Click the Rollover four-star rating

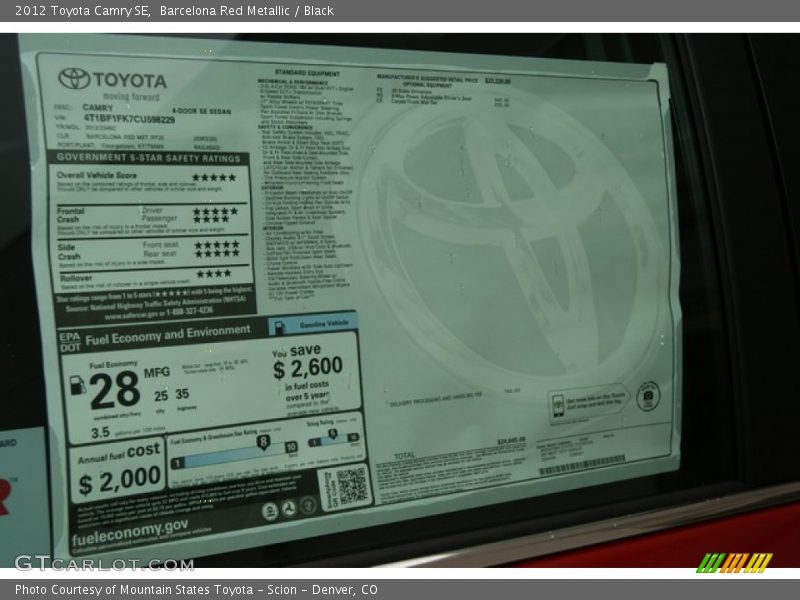pos(214,274)
